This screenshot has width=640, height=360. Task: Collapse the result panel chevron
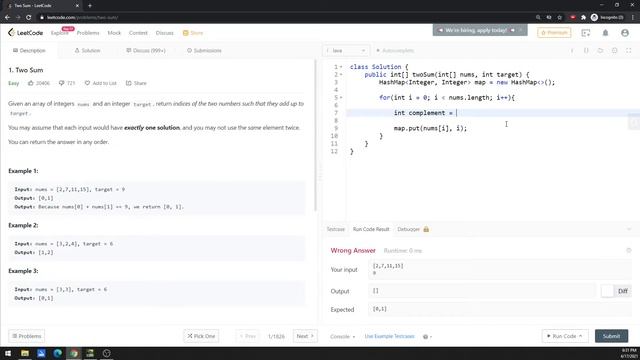pyautogui.click(x=629, y=229)
